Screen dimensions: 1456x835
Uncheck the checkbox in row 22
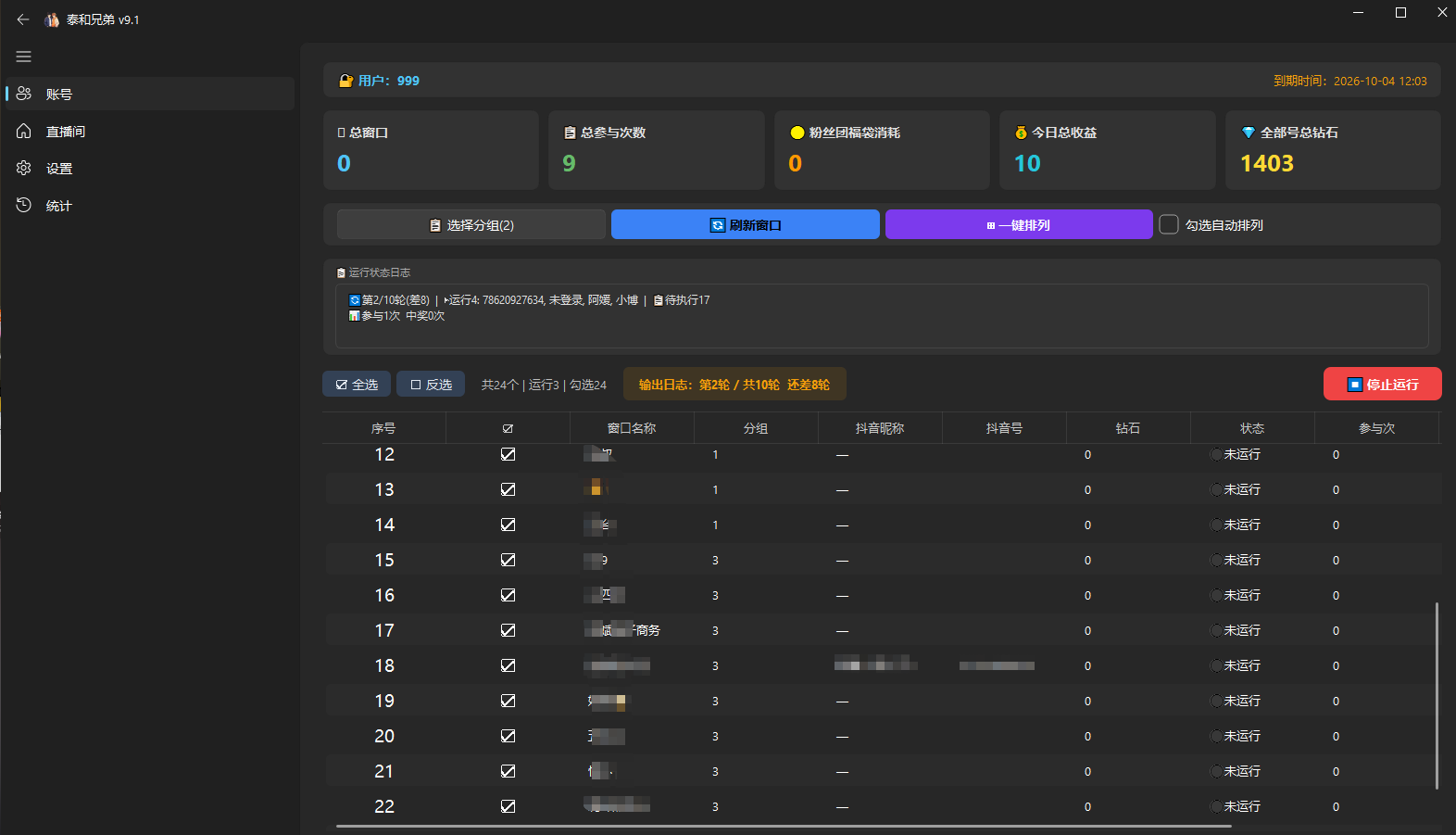click(x=508, y=806)
